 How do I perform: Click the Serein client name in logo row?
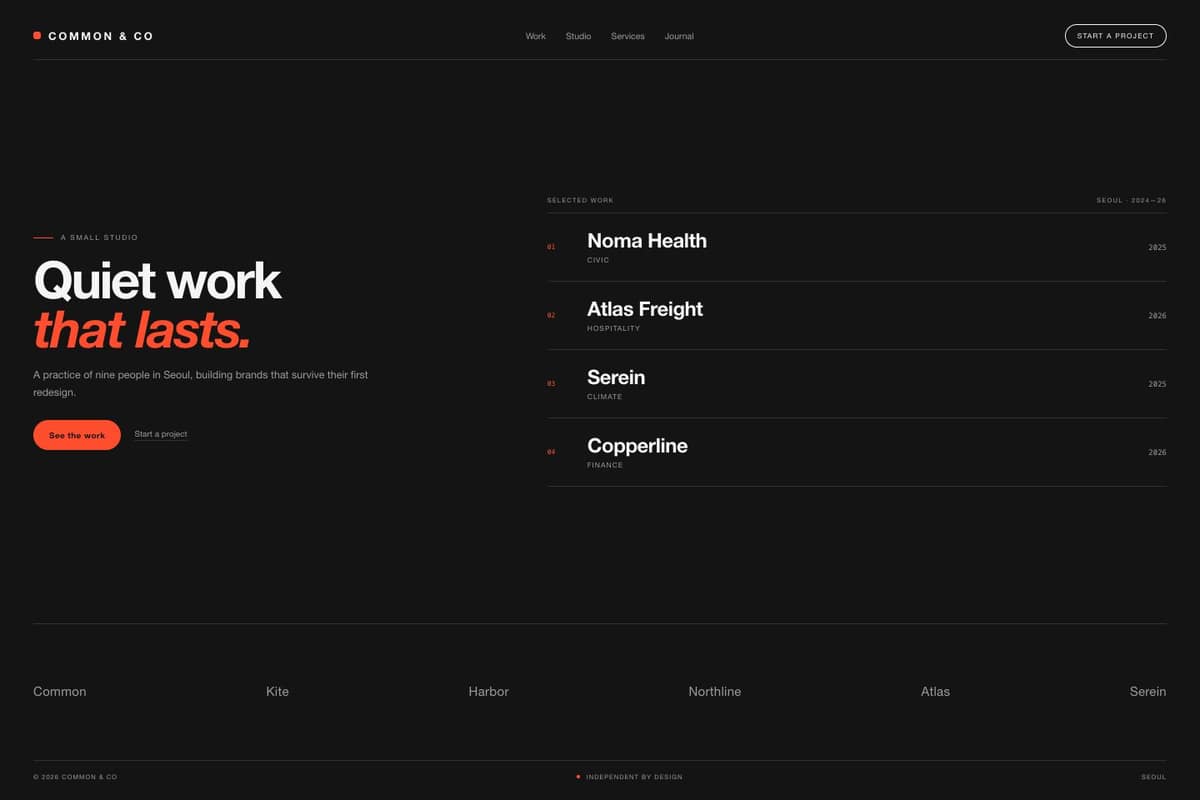(1148, 691)
